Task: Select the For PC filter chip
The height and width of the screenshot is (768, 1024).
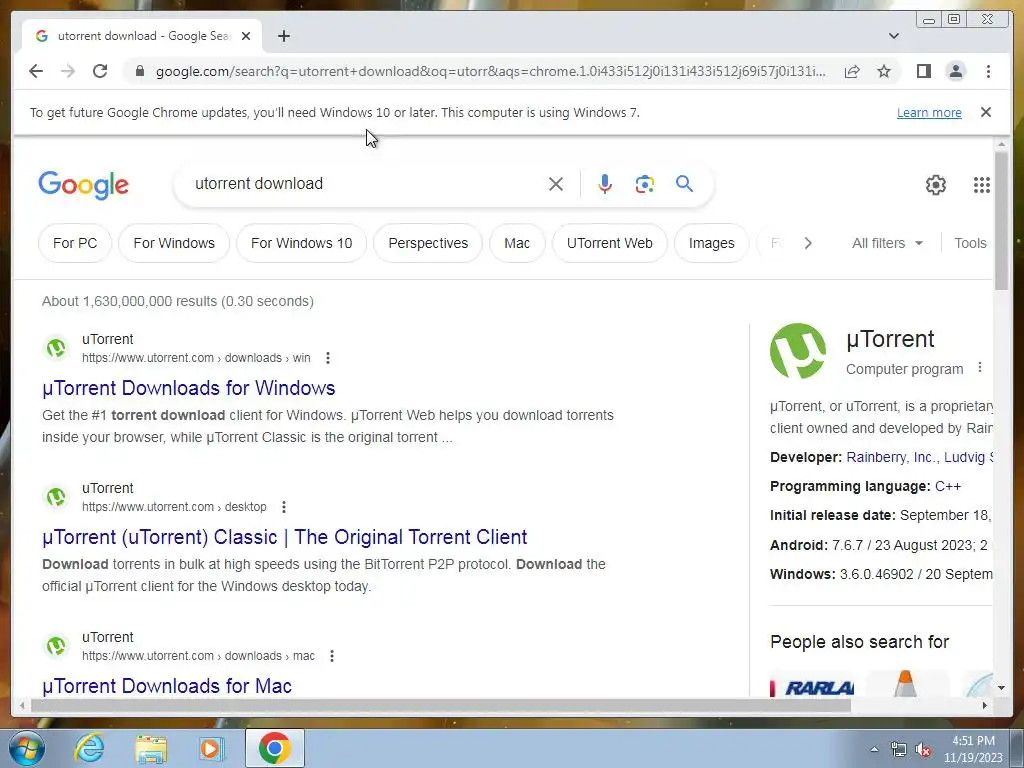Action: tap(75, 243)
